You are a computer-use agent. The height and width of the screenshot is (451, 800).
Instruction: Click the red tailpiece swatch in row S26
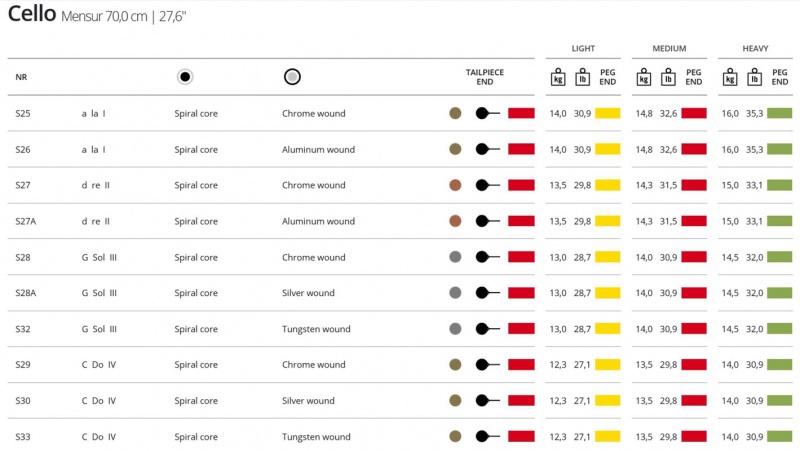tap(521, 149)
